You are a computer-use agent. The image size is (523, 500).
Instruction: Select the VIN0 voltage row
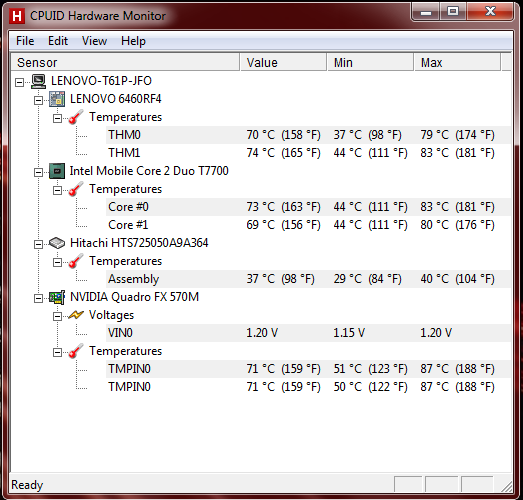[309, 333]
